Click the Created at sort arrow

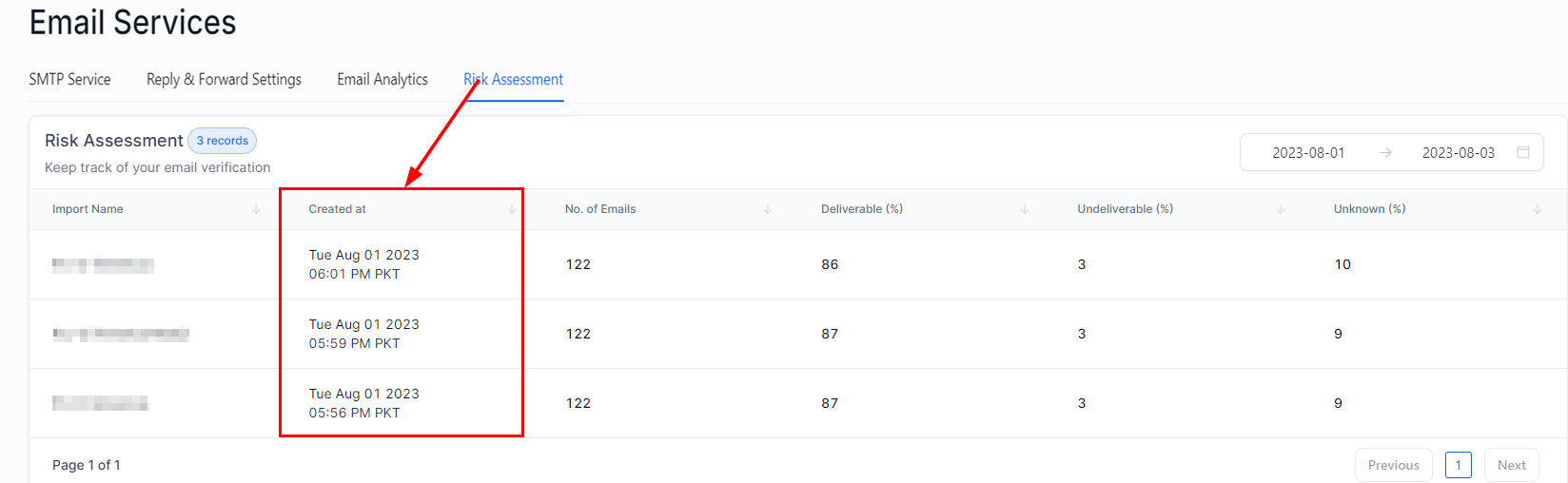[x=512, y=209]
